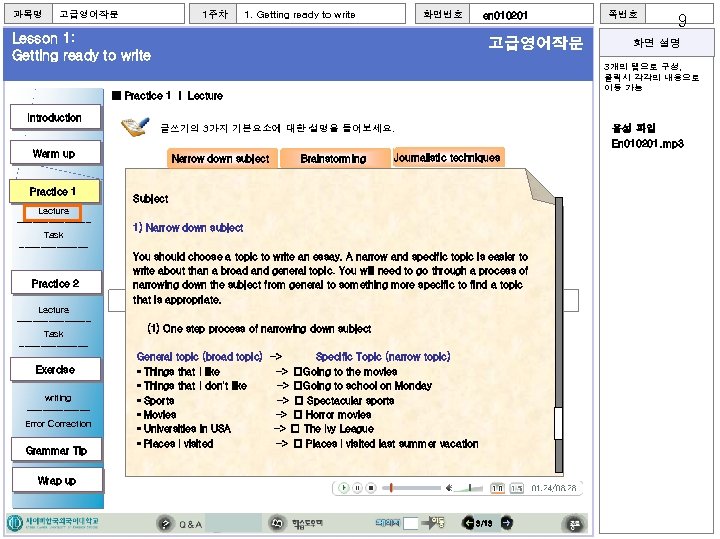Open Task under Practice 1
The height and width of the screenshot is (539, 720).
point(54,235)
